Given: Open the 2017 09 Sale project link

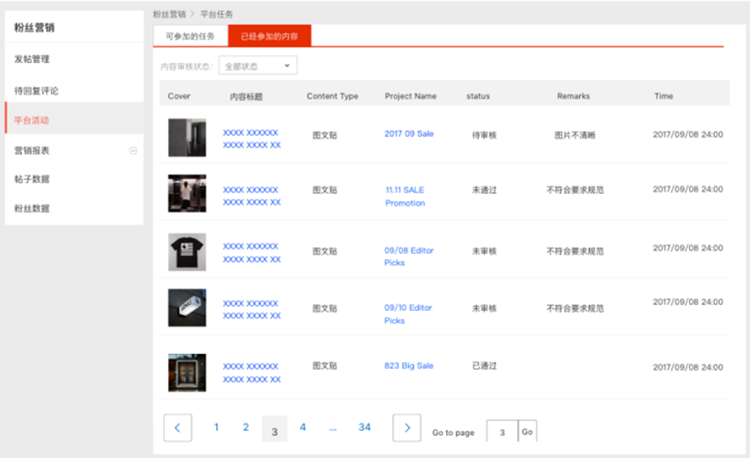Looking at the screenshot, I should (408, 133).
